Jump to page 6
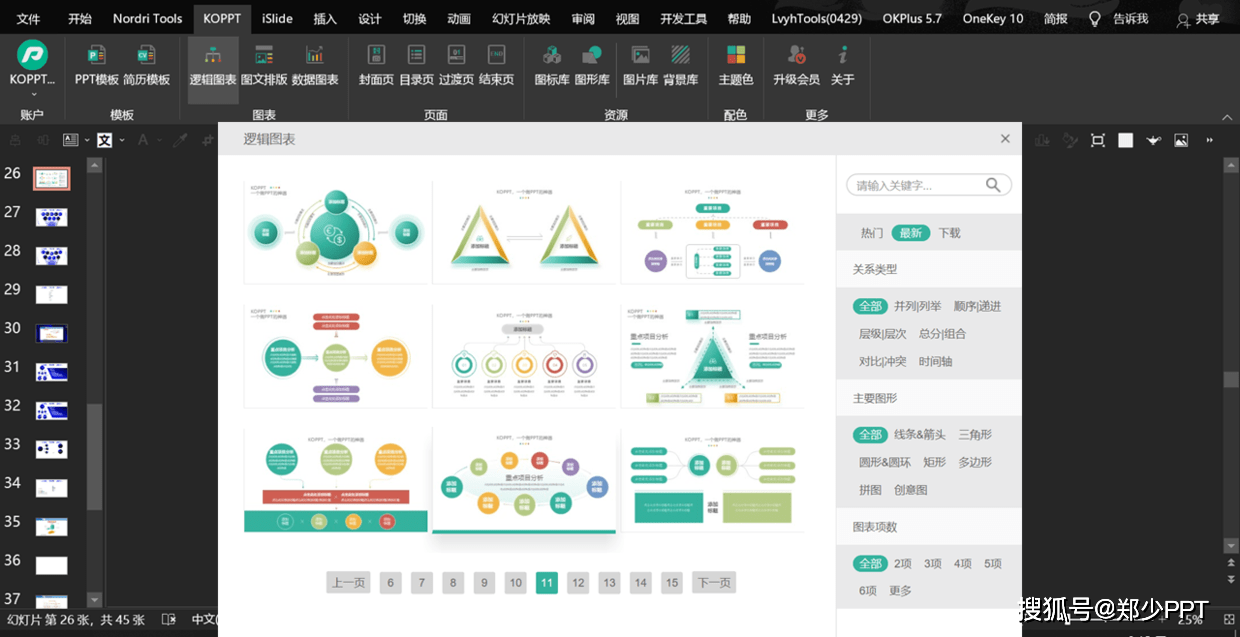 tap(390, 583)
